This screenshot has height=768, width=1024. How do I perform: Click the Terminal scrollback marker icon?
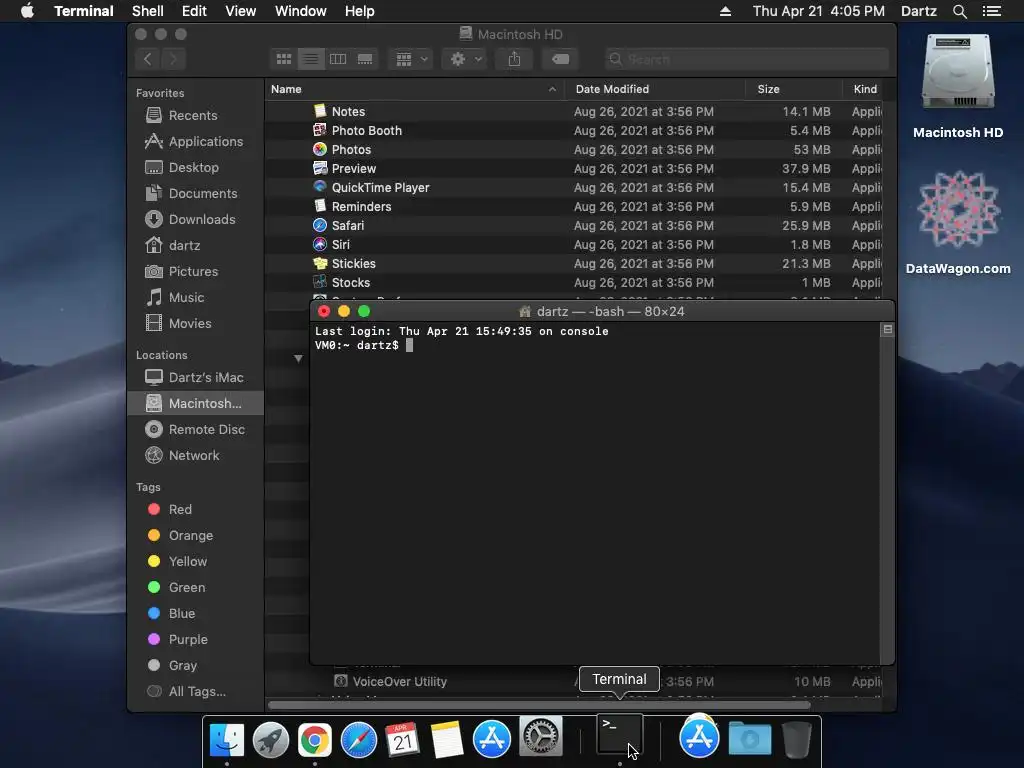[887, 330]
